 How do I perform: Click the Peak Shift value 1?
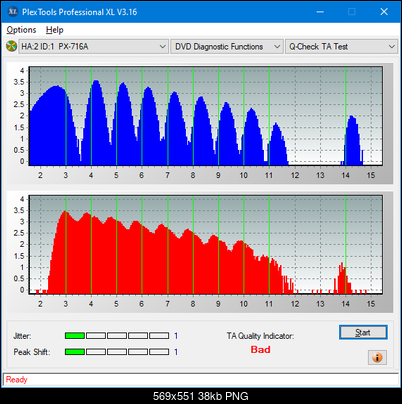pos(176,352)
